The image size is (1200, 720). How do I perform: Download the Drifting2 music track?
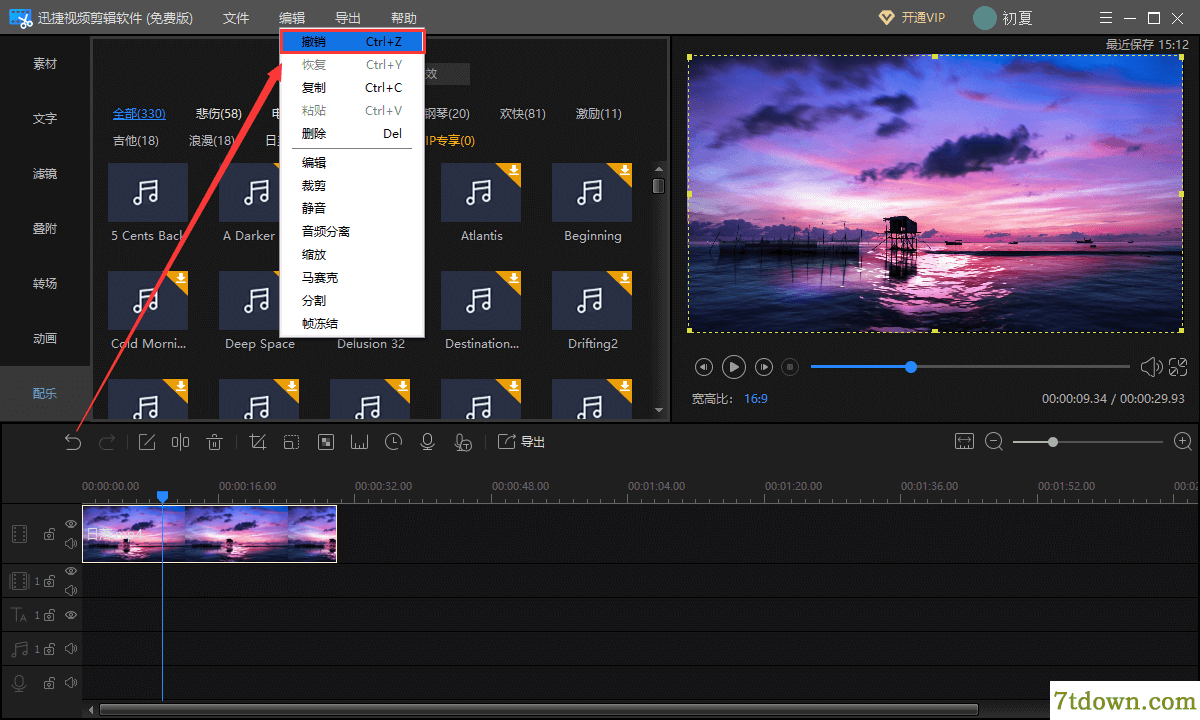tap(624, 279)
